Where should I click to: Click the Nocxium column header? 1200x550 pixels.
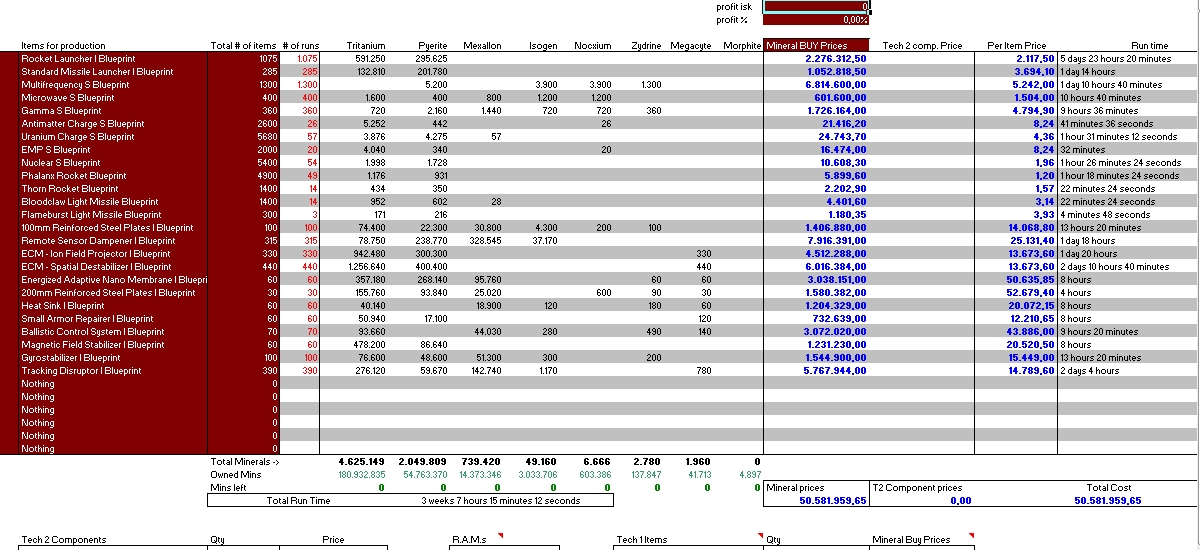pos(592,46)
